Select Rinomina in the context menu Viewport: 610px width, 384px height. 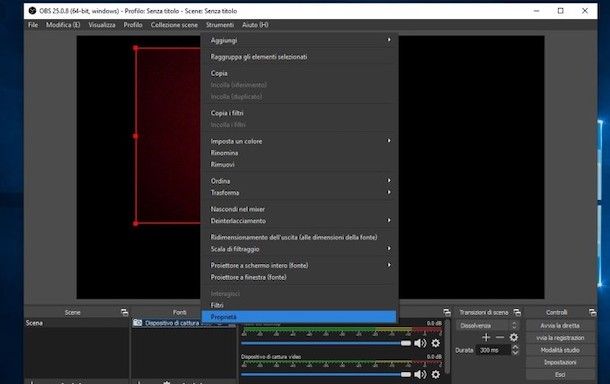pos(300,153)
